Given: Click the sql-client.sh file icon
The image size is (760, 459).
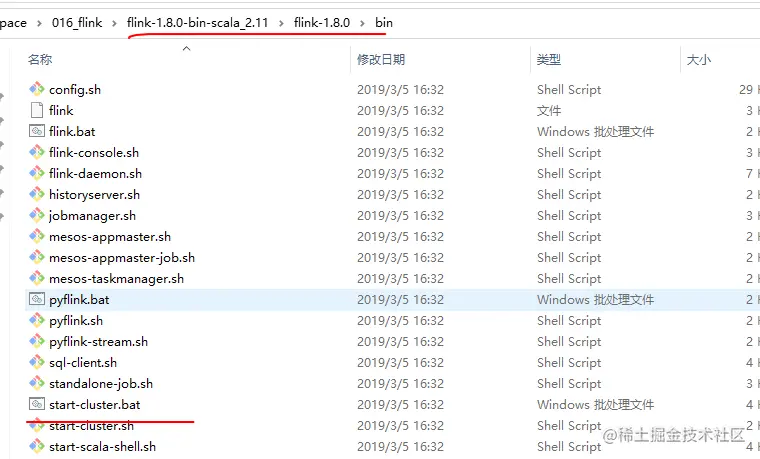Looking at the screenshot, I should [37, 363].
